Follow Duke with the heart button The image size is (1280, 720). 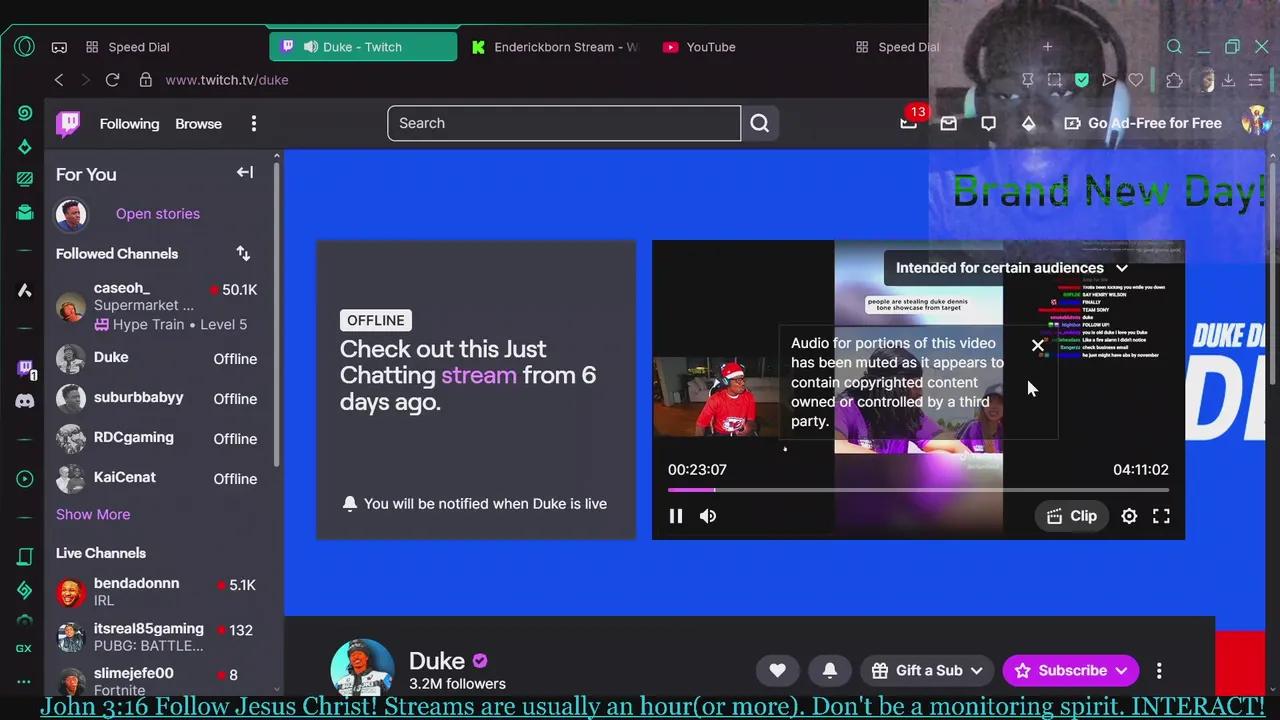click(x=777, y=671)
